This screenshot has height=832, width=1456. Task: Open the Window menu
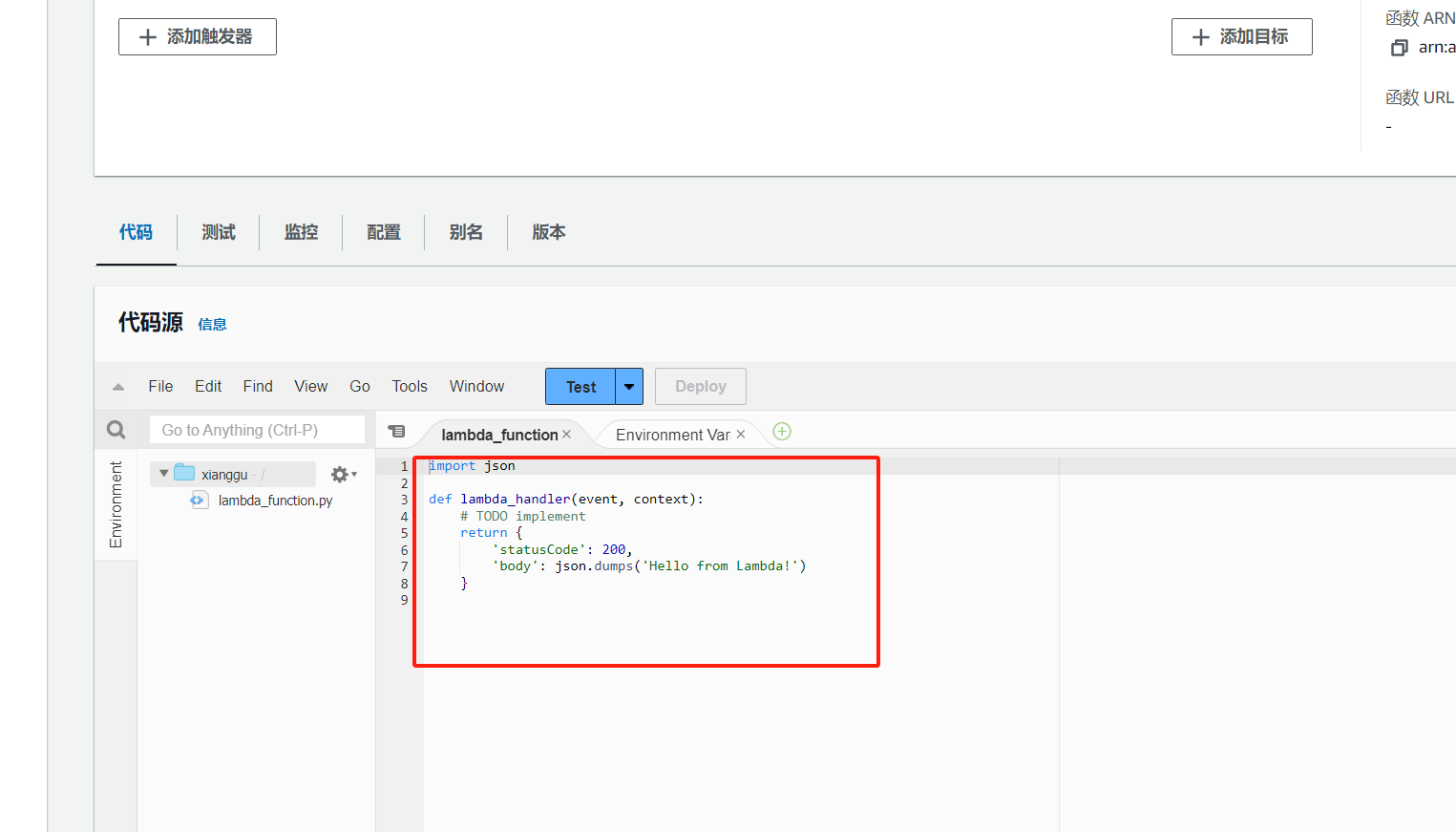coord(477,386)
